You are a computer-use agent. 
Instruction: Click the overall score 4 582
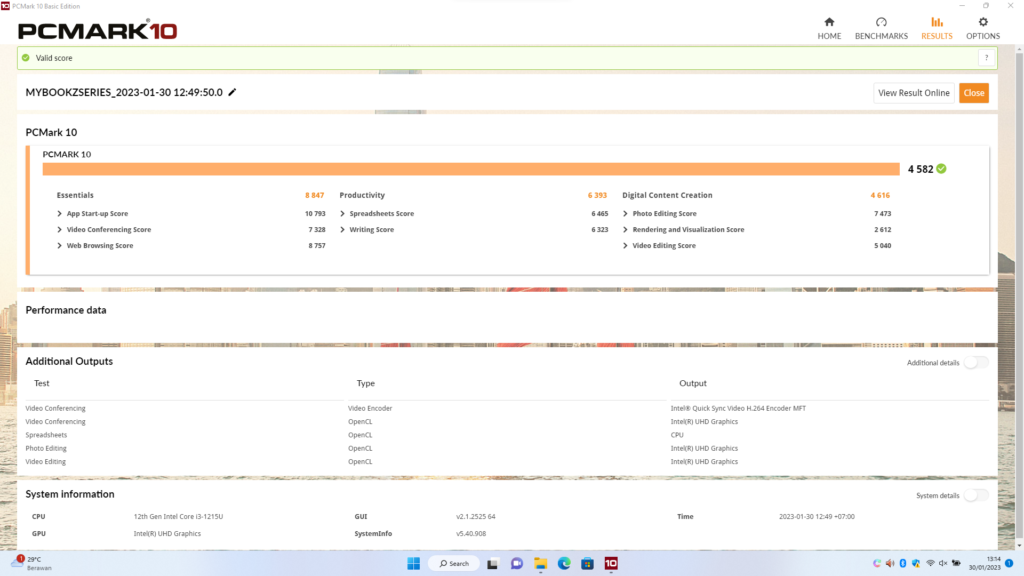coord(920,169)
